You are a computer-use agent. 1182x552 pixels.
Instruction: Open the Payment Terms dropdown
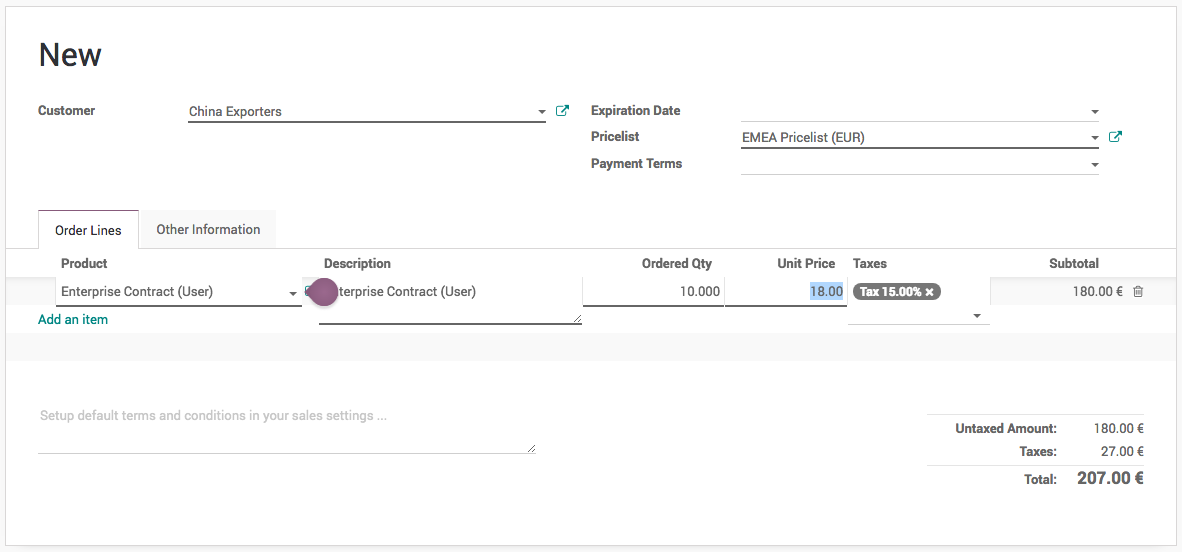(1094, 164)
